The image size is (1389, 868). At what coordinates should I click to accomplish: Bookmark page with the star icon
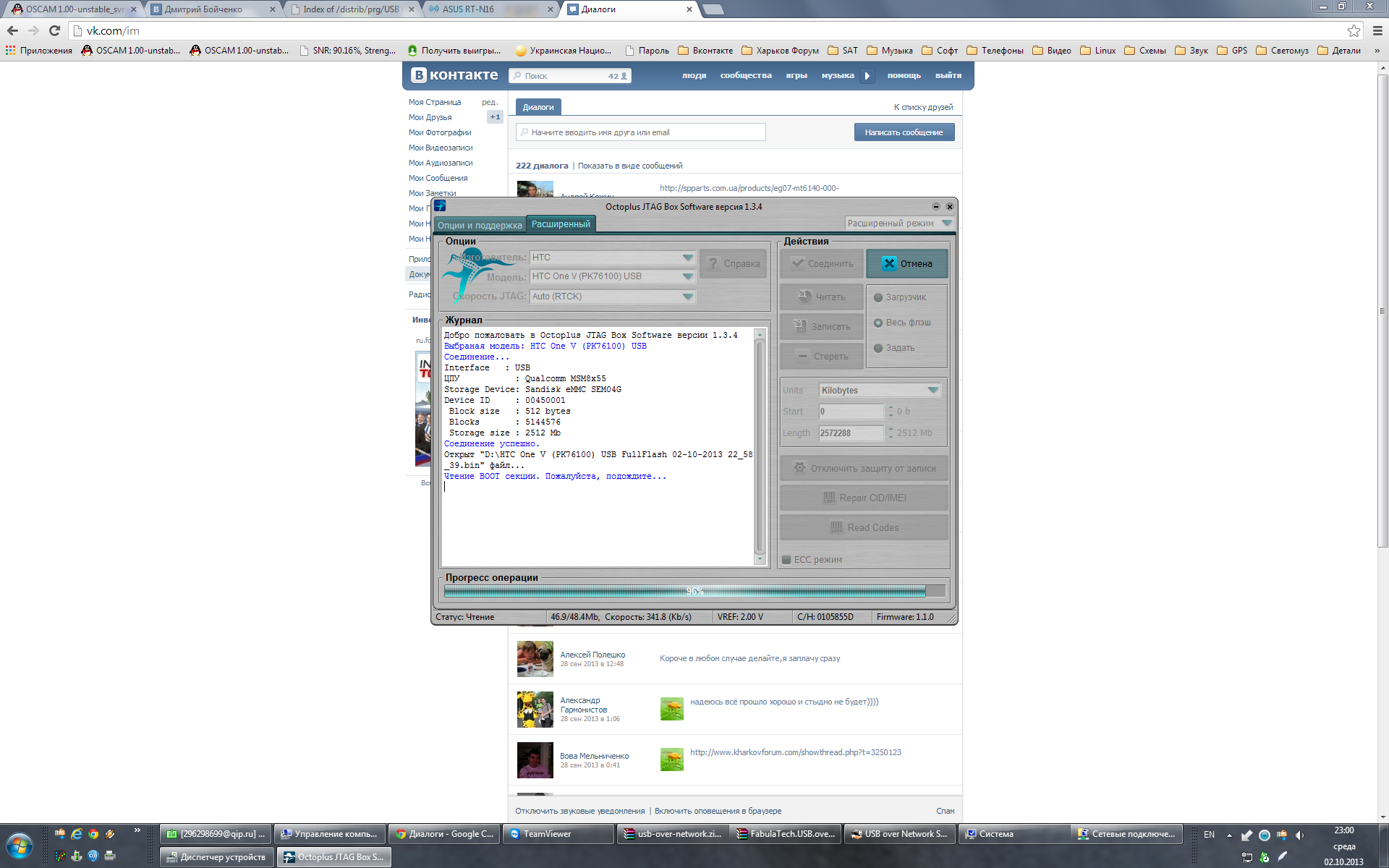1354,30
